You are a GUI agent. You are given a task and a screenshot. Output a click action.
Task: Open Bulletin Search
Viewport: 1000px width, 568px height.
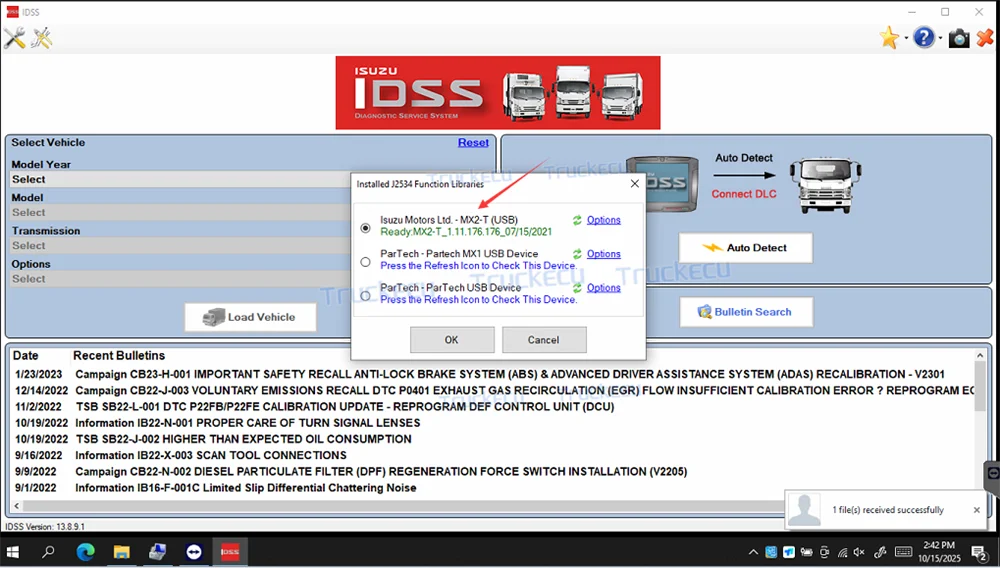click(x=746, y=312)
